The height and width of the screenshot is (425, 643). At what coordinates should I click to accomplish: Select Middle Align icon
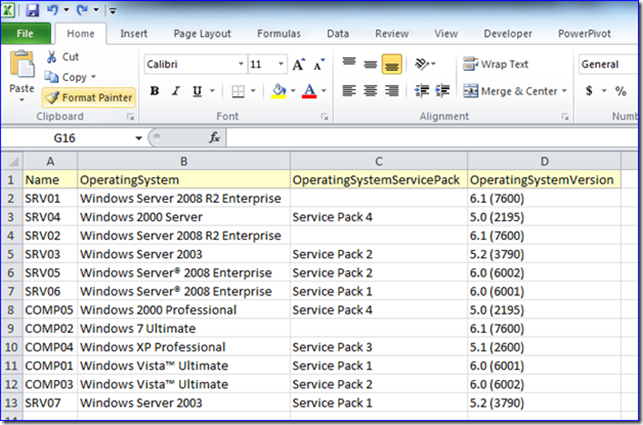pyautogui.click(x=370, y=64)
